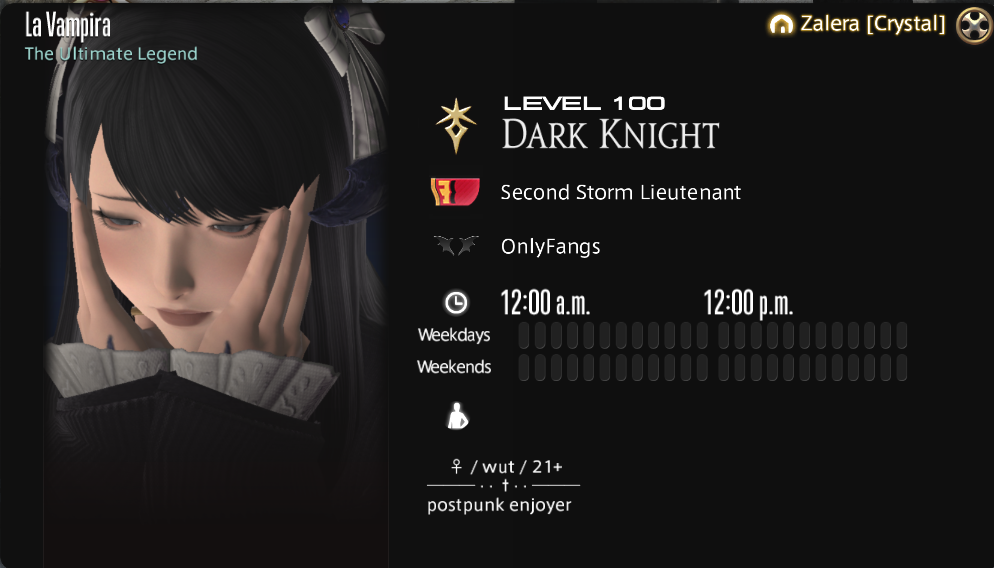Toggle the last Weekdays hour slot
Screen dimensions: 994x568
coord(901,335)
